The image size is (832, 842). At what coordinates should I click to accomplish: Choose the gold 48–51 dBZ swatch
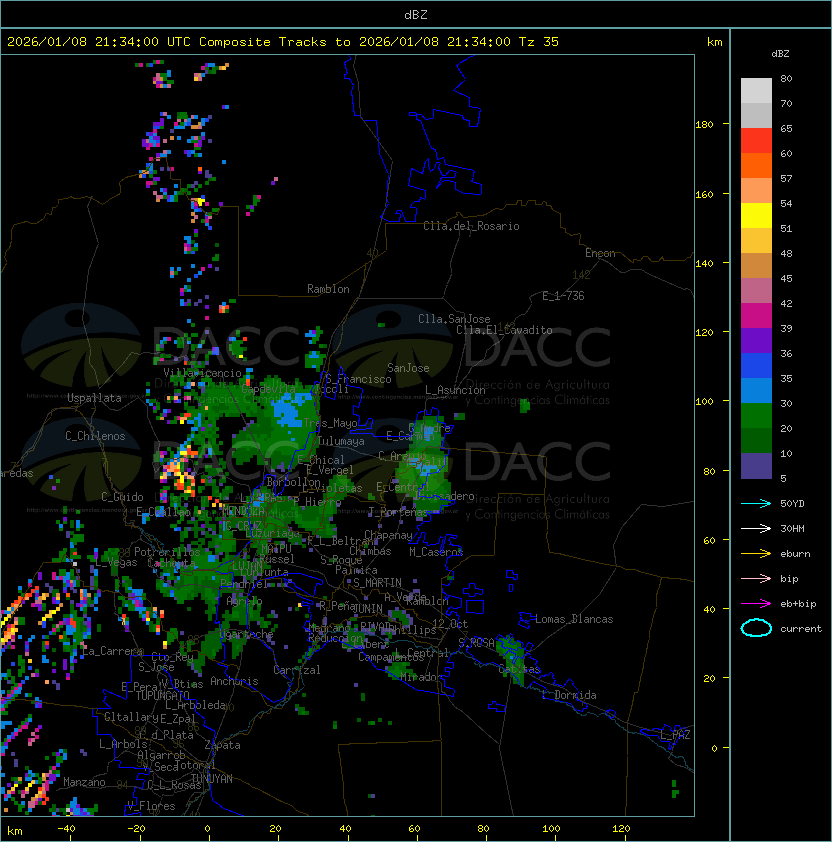coord(756,241)
